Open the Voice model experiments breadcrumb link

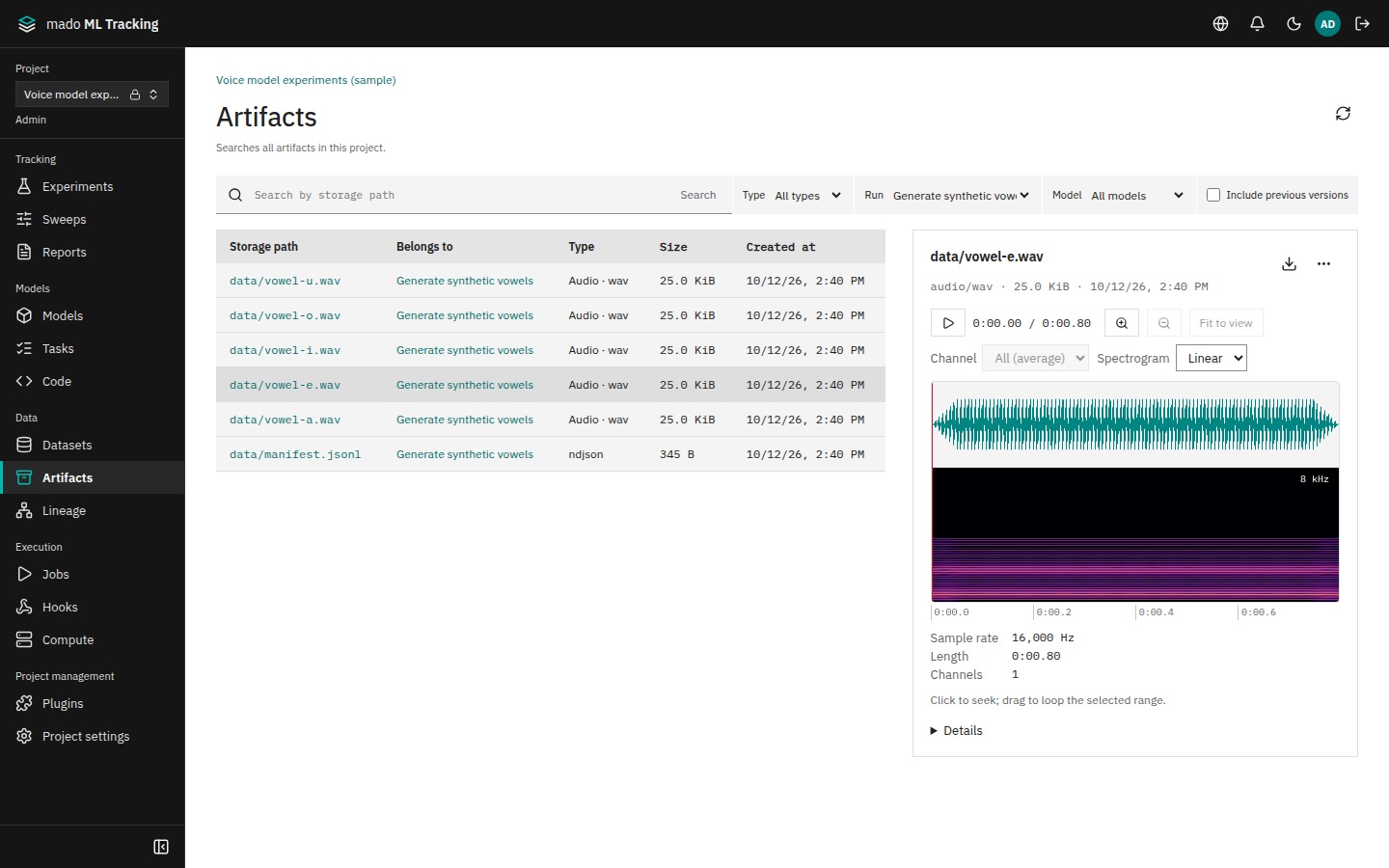point(306,80)
